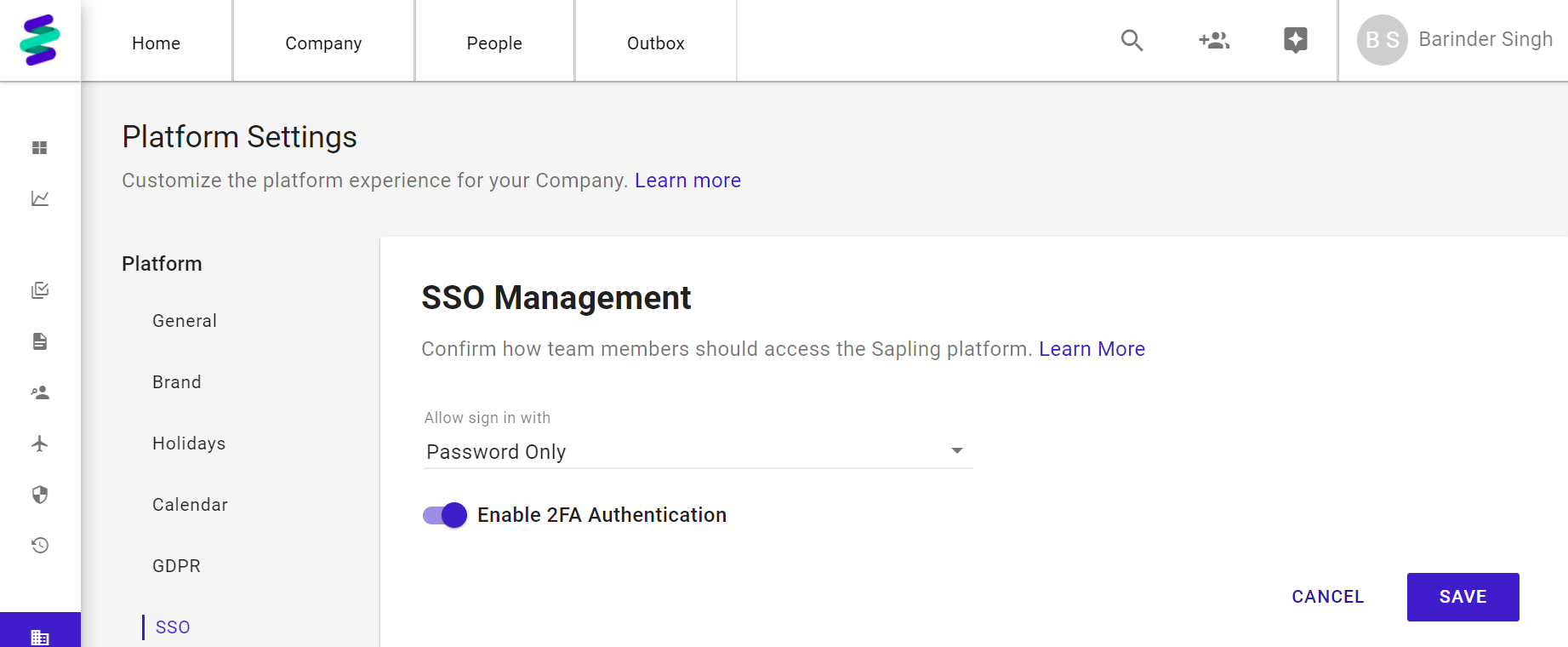Open the Barinder Singh profile menu
The width and height of the screenshot is (1568, 647).
1455,40
